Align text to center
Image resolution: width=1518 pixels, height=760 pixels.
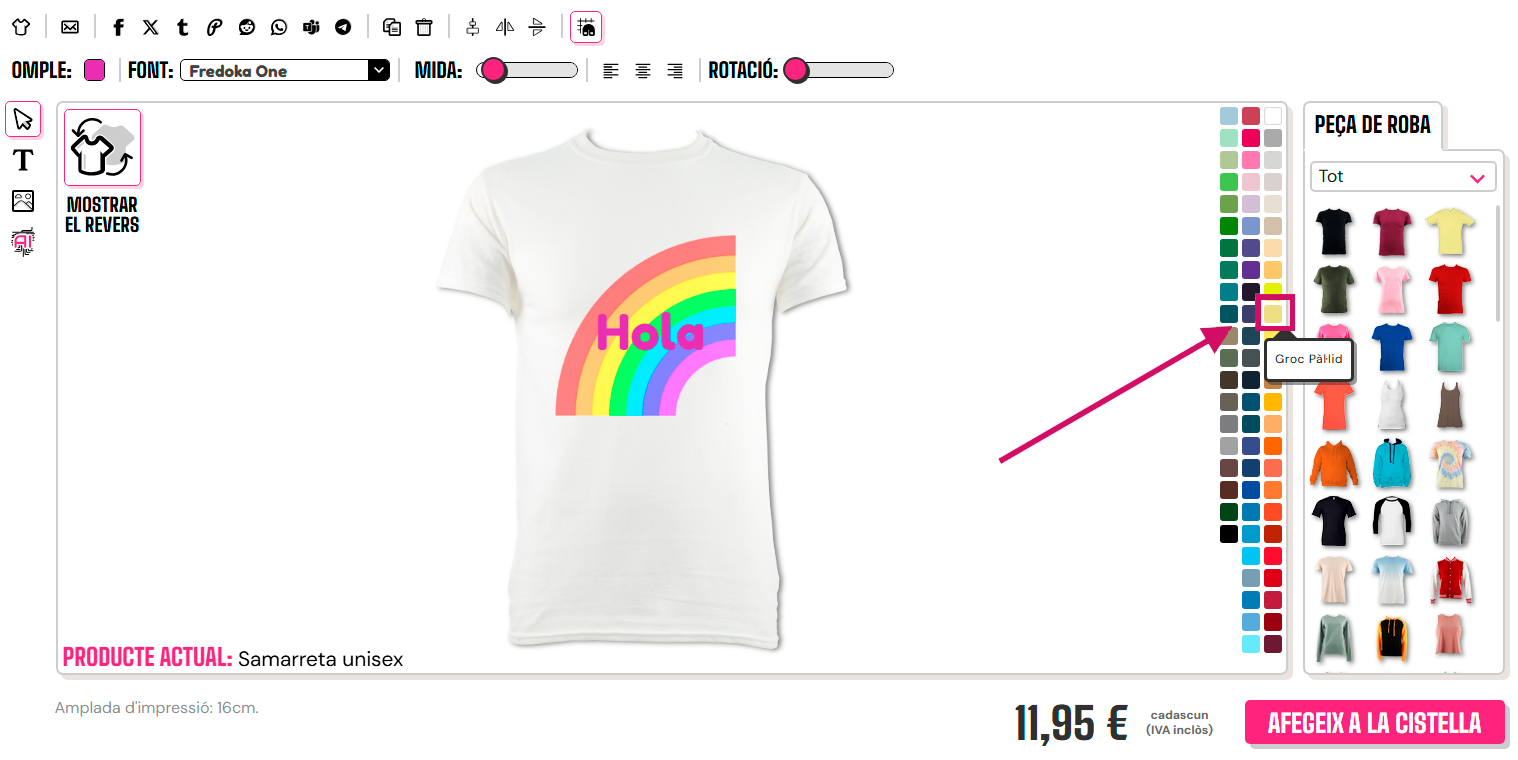(643, 71)
